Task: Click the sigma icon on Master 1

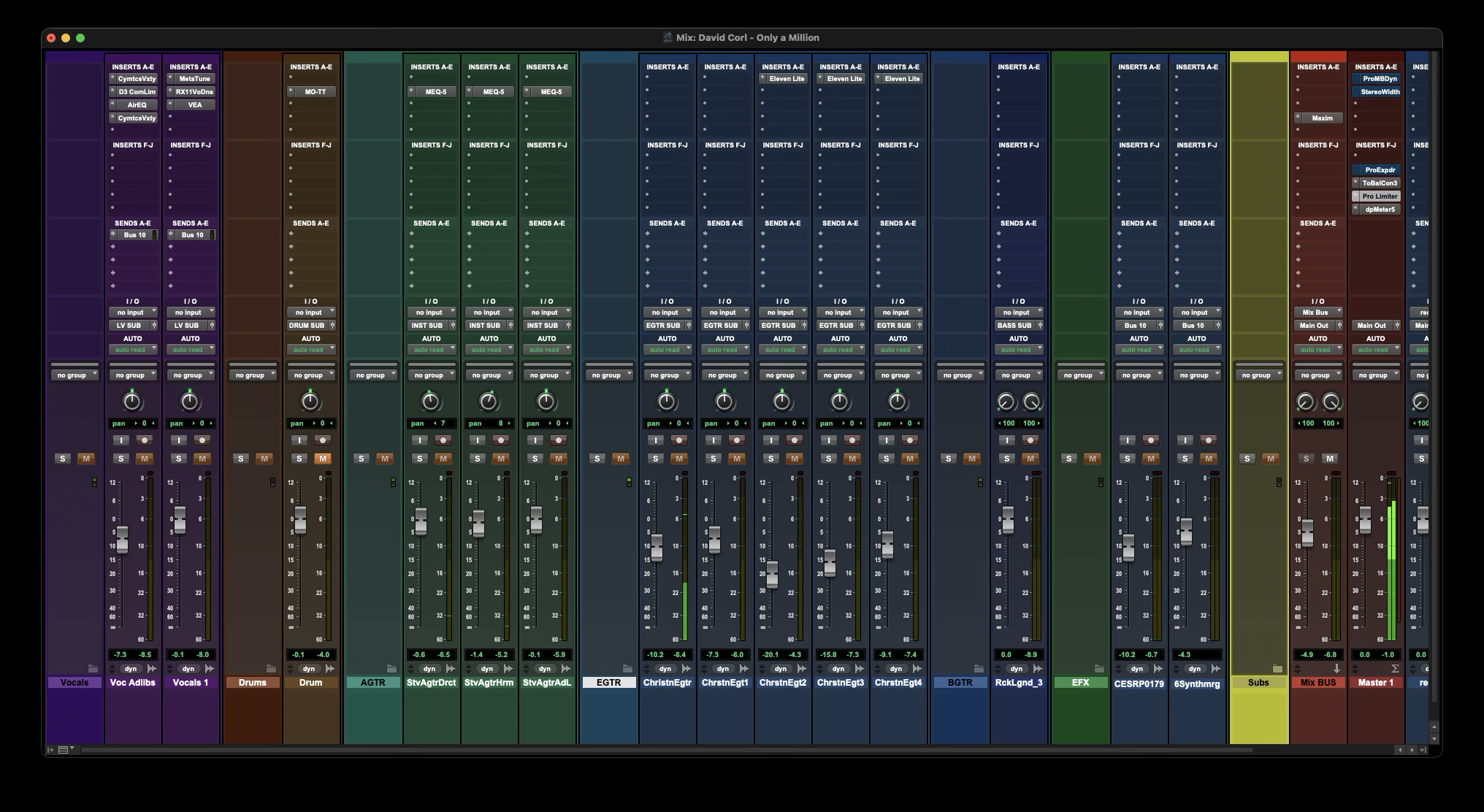Action: click(x=1395, y=669)
